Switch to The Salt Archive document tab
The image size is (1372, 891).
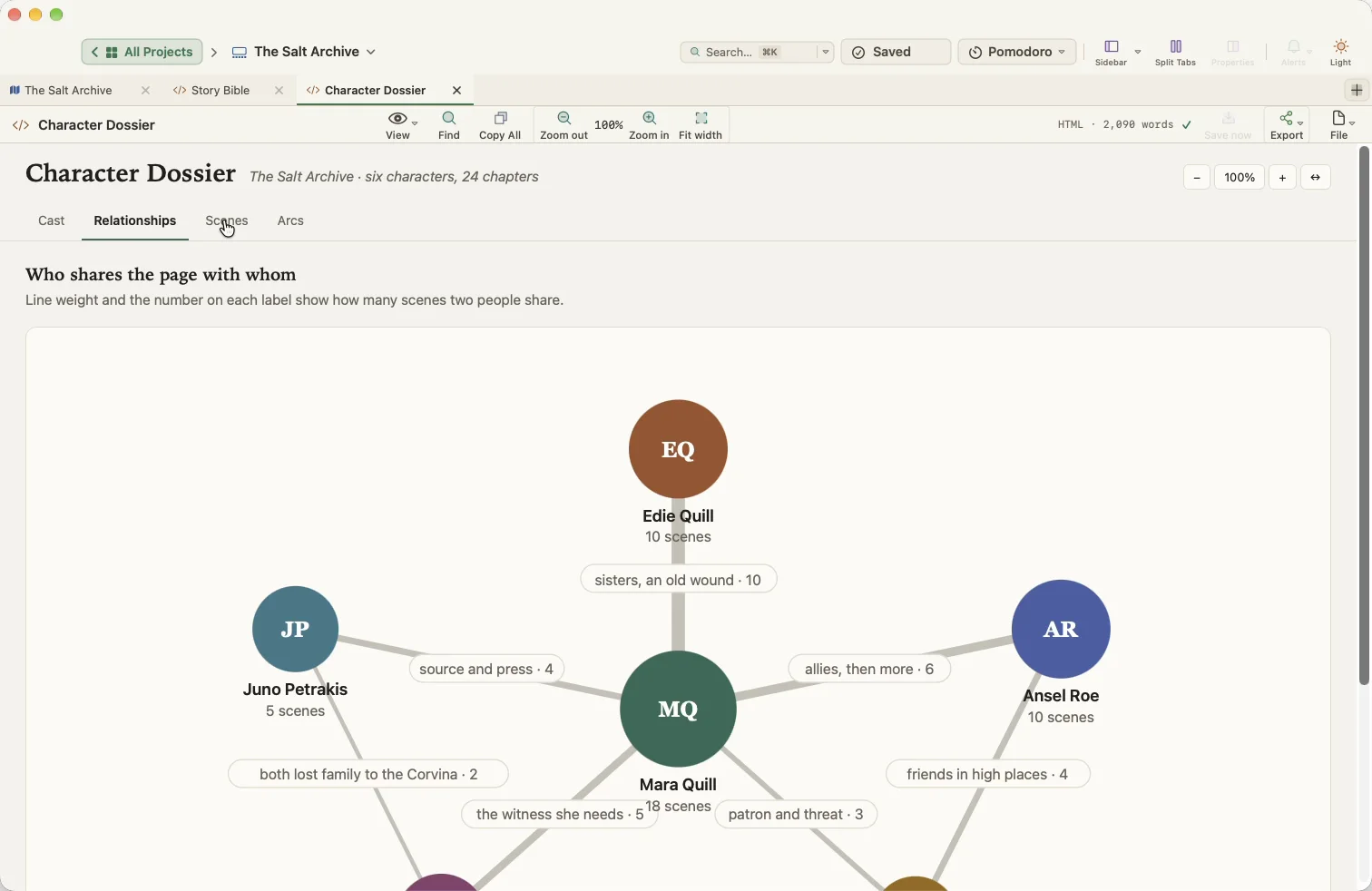click(x=69, y=90)
